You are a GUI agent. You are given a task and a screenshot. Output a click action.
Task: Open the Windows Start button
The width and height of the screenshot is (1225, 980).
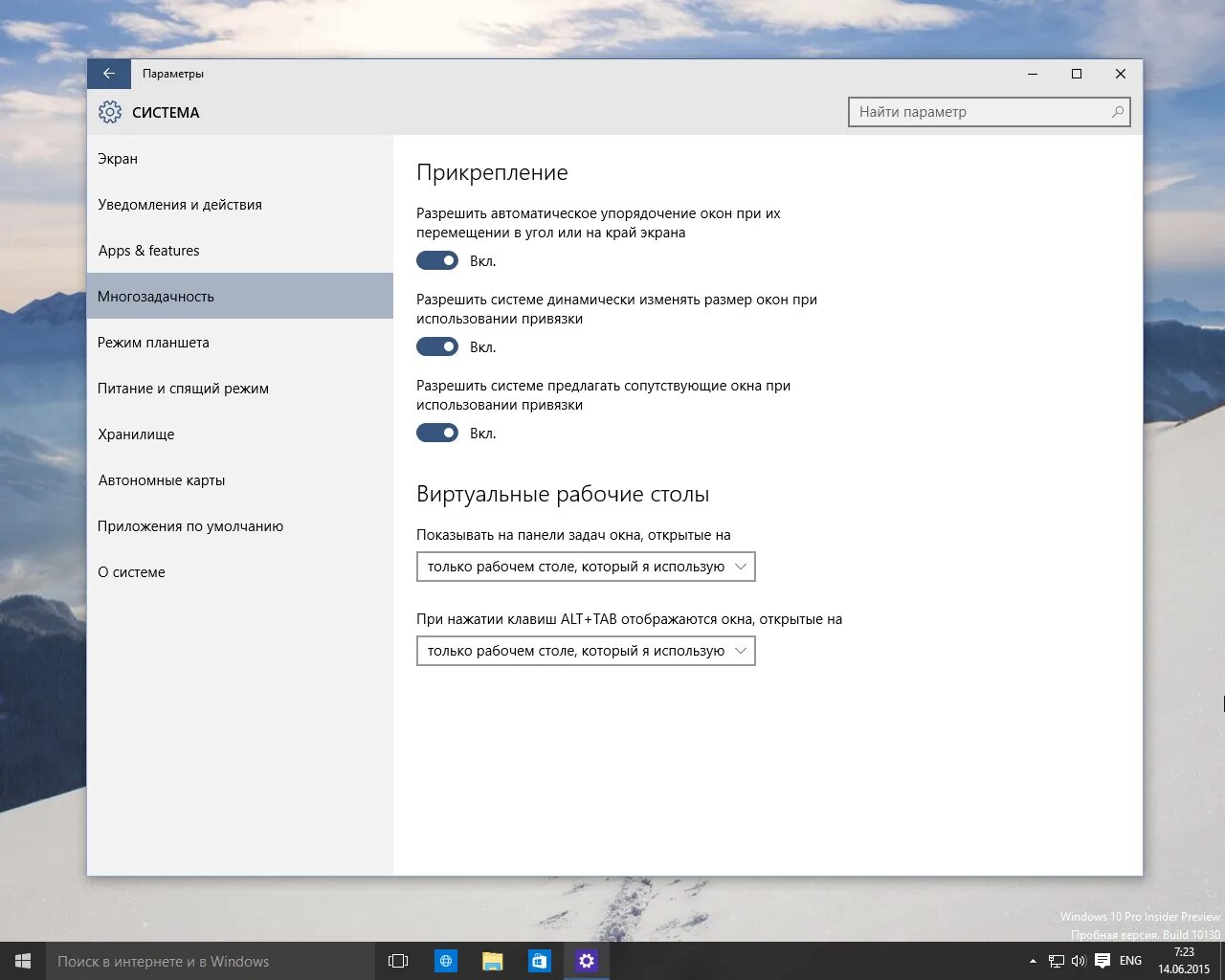(23, 961)
